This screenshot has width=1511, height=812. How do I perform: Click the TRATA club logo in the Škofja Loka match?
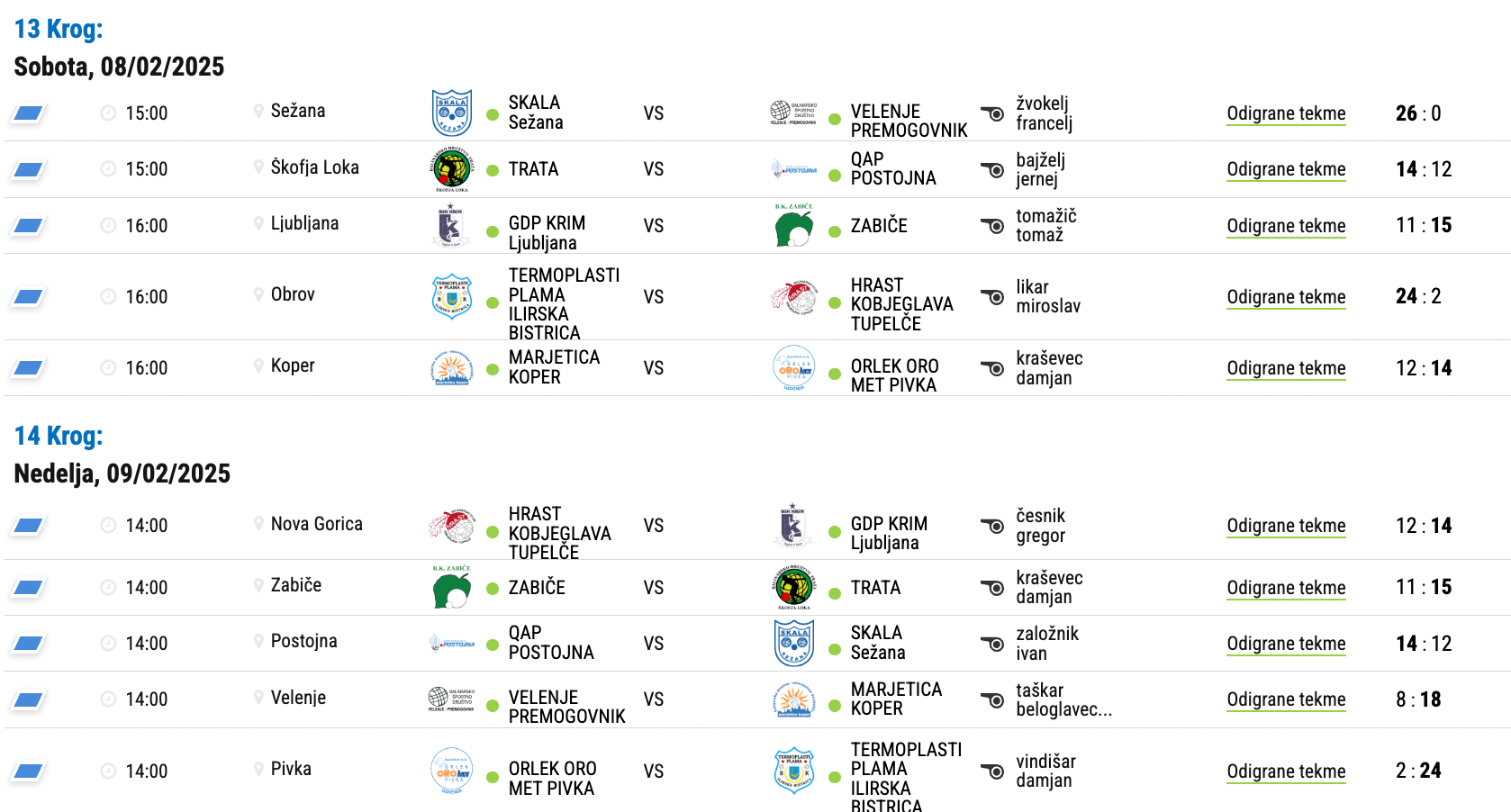pos(452,169)
